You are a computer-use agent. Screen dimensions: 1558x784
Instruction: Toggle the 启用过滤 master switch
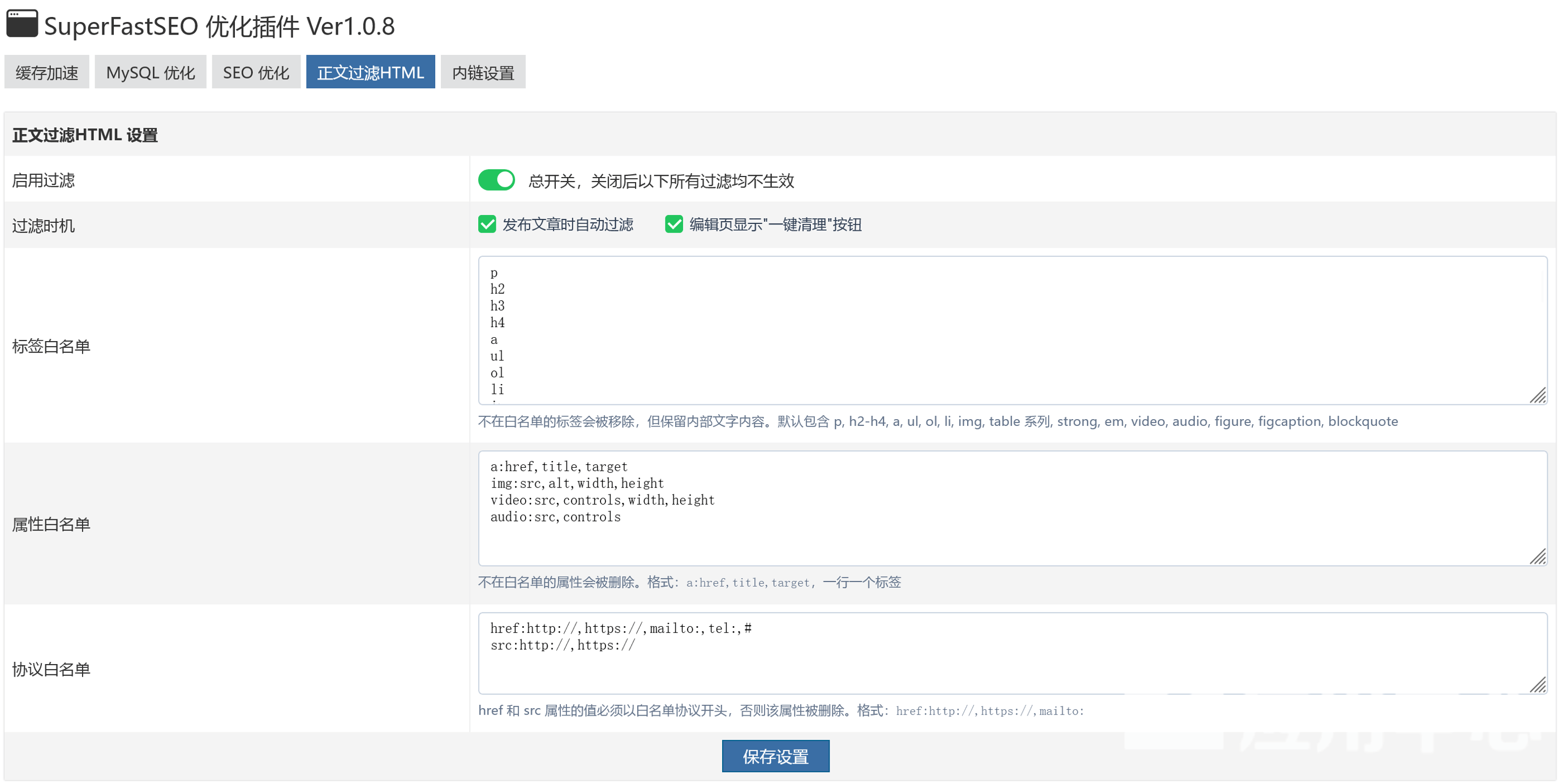[x=496, y=180]
